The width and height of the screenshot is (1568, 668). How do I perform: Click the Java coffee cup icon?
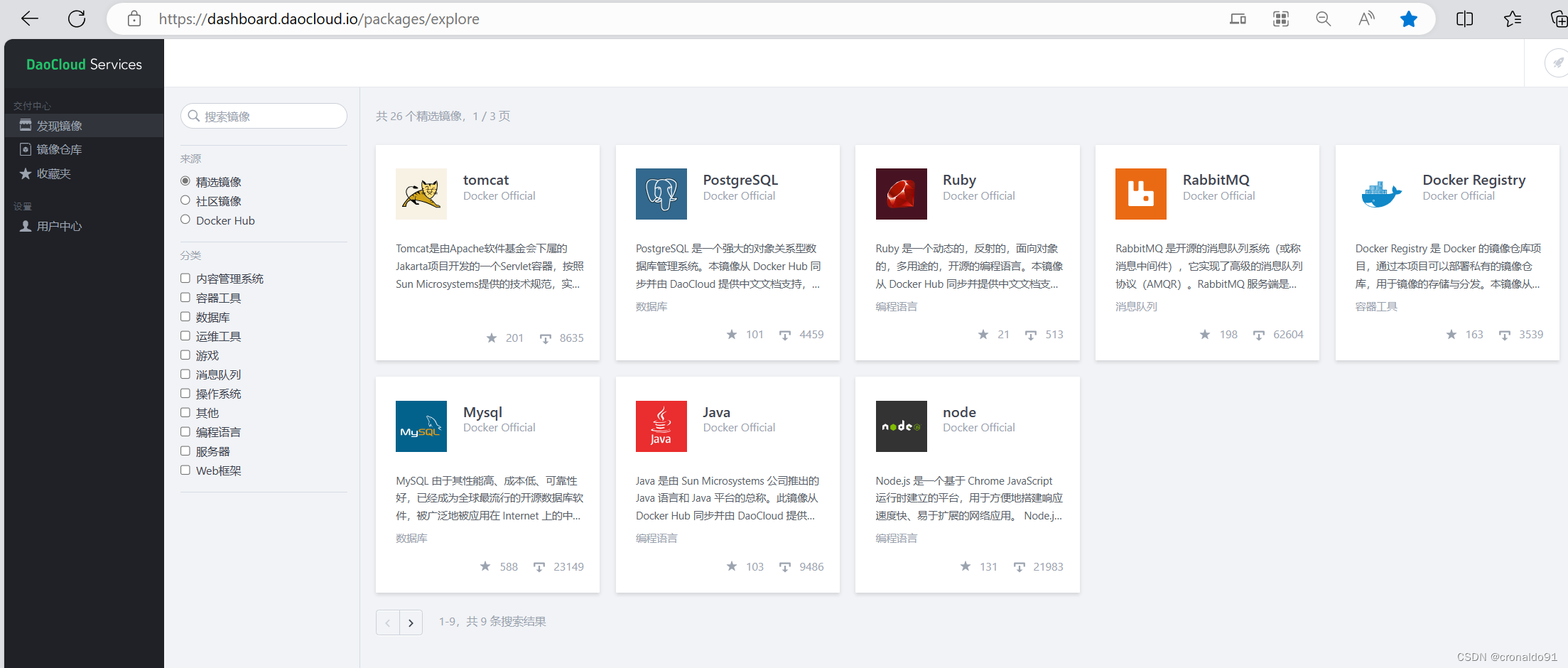pyautogui.click(x=661, y=426)
